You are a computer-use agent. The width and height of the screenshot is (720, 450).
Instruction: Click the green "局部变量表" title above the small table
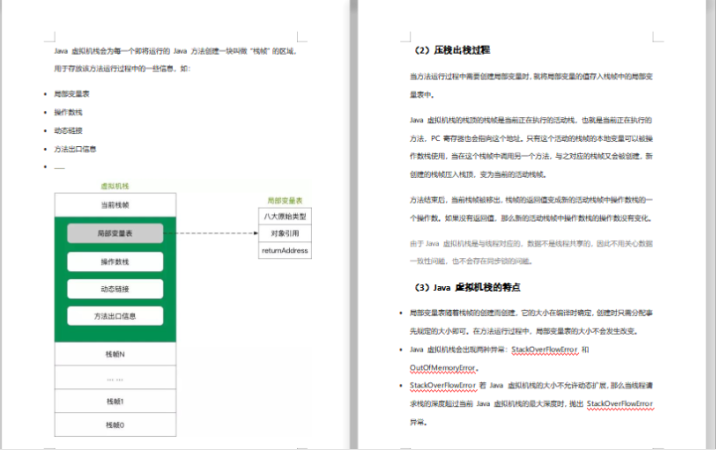pyautogui.click(x=285, y=201)
